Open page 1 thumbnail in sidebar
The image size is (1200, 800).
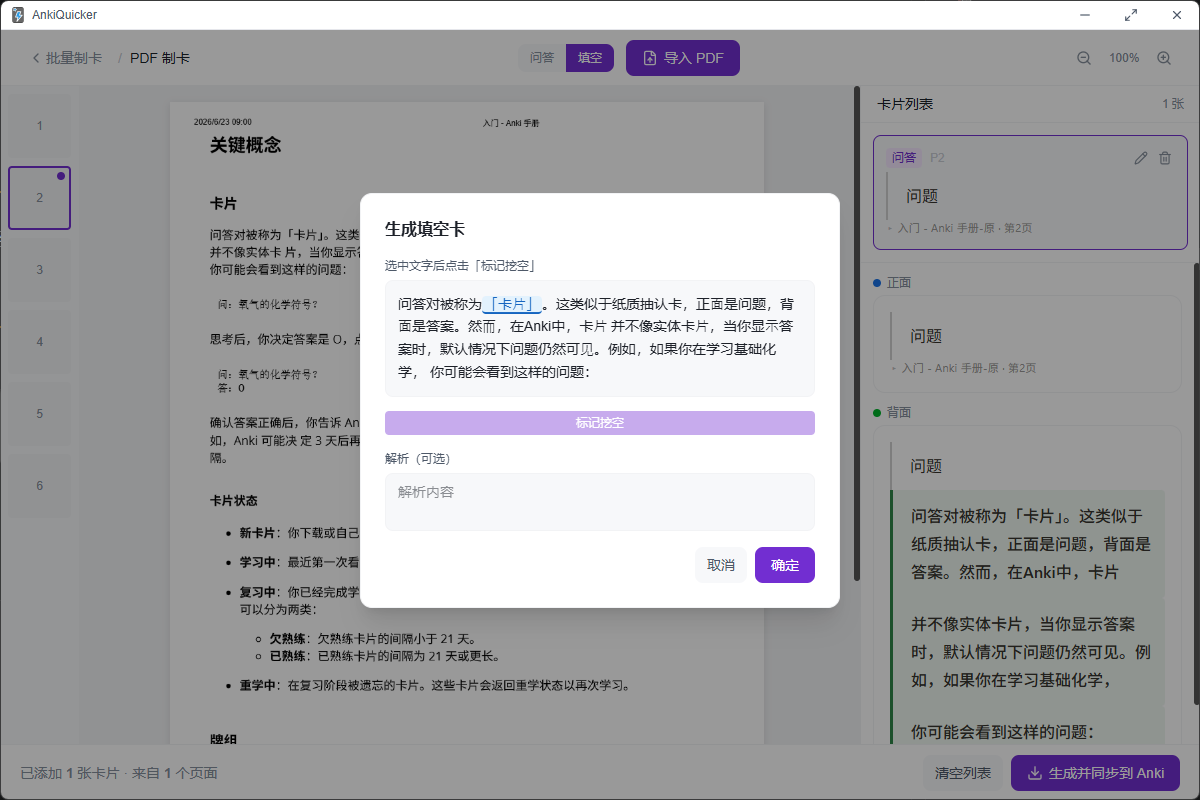[40, 126]
